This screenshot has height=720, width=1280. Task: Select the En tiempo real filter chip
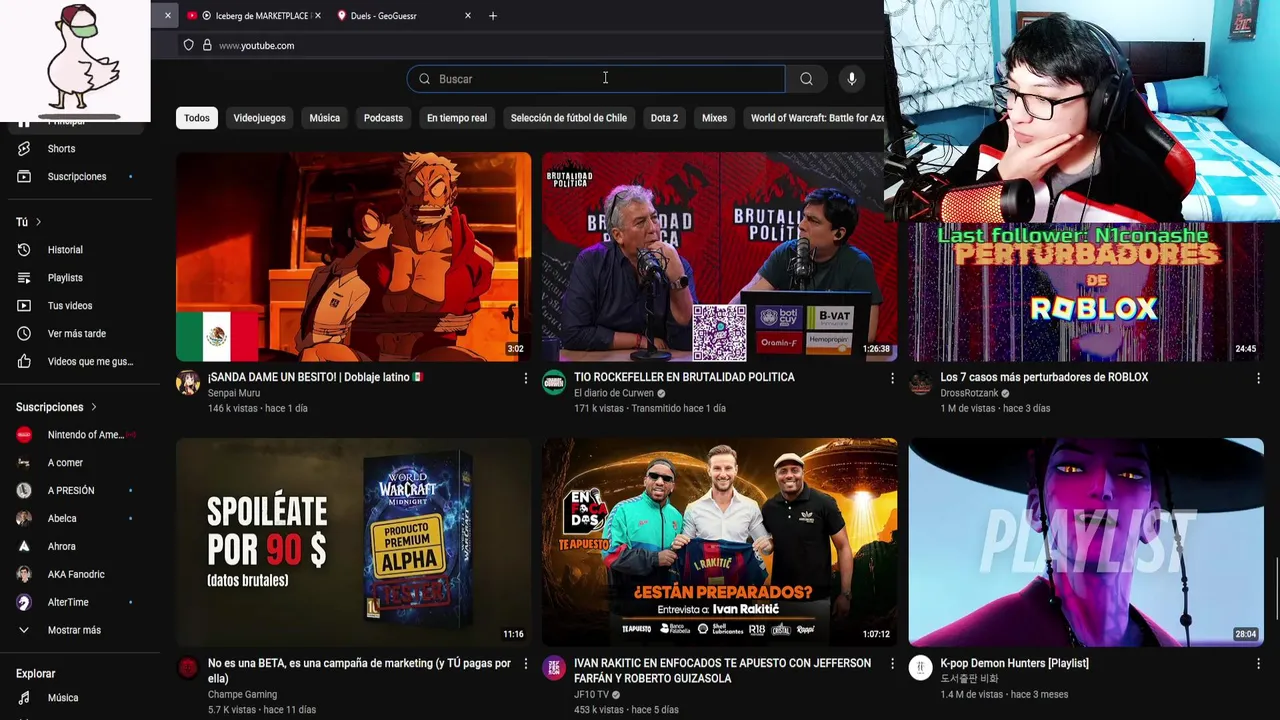(457, 118)
